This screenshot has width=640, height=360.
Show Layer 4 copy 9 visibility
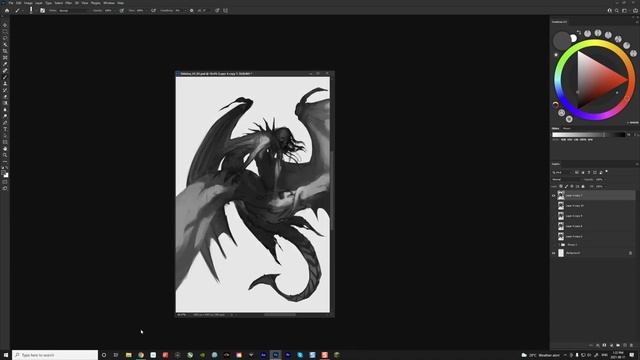554,216
